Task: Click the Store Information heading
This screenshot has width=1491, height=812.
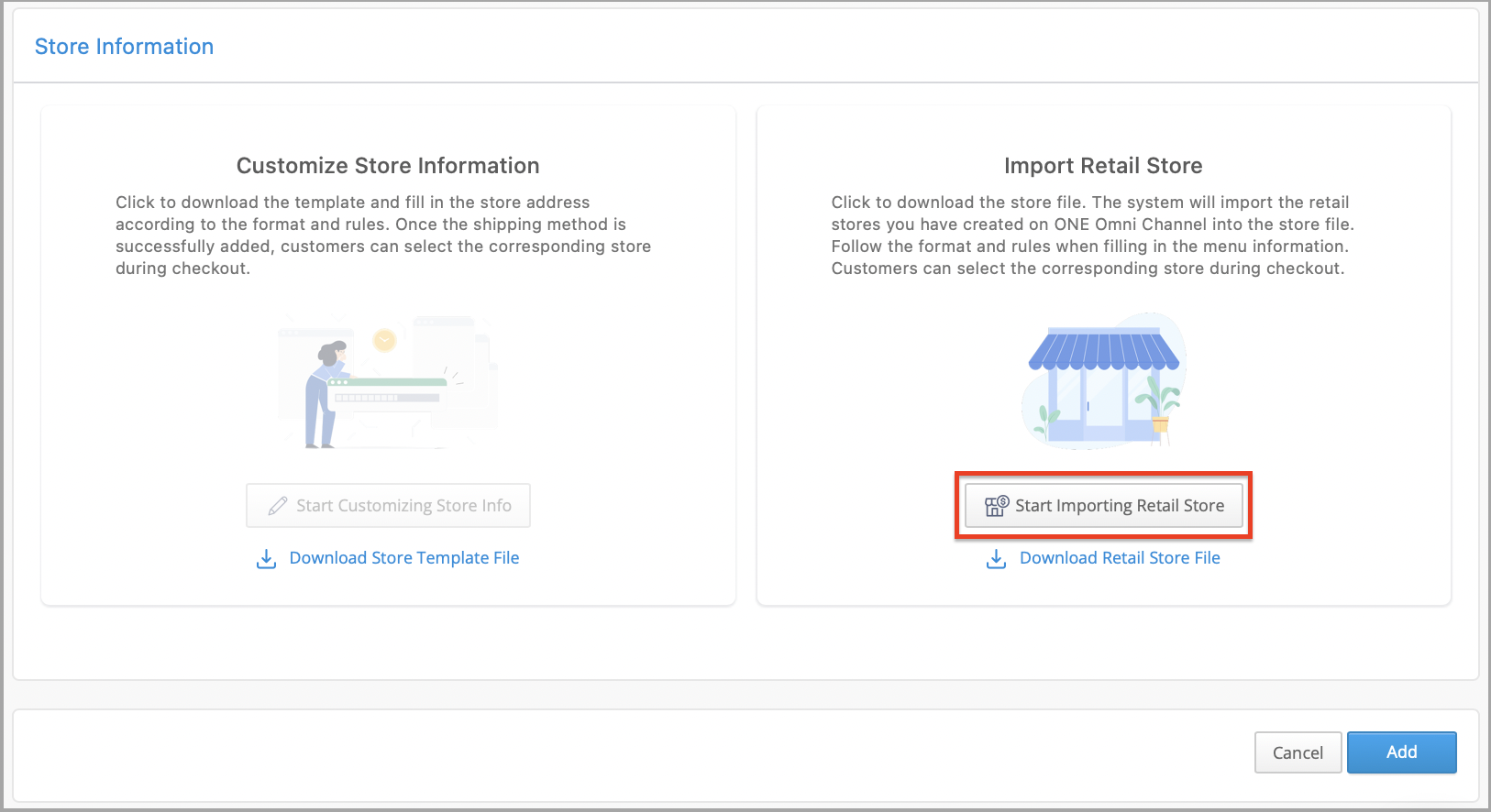Action: point(124,47)
